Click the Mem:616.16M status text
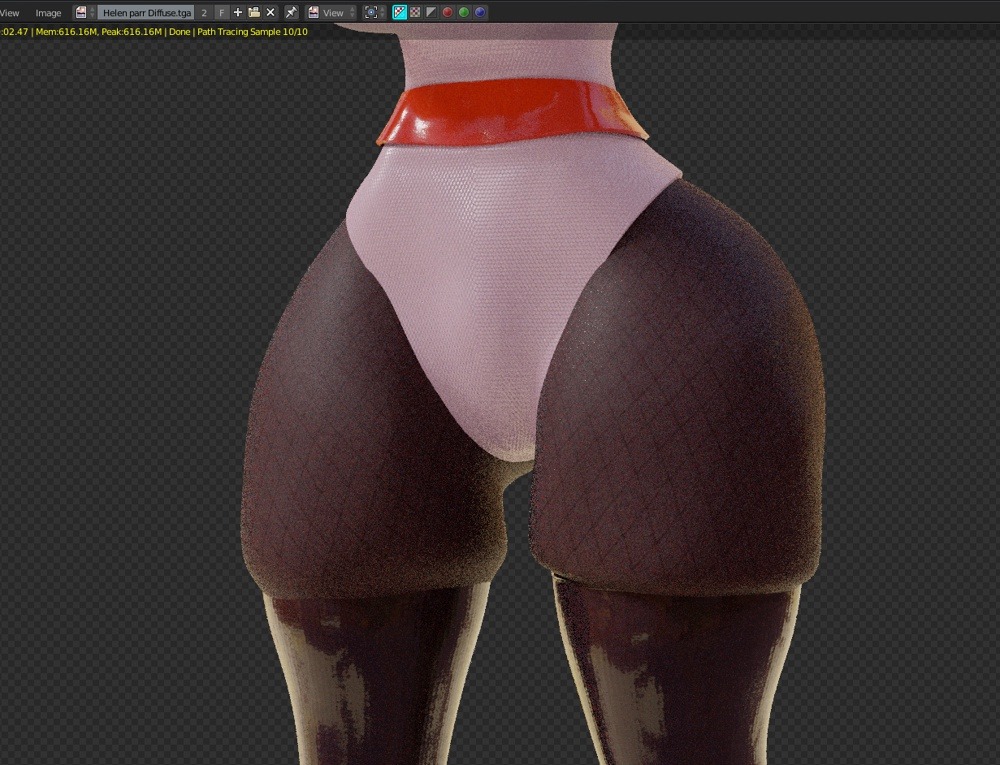Viewport: 1000px width, 765px height. point(66,32)
